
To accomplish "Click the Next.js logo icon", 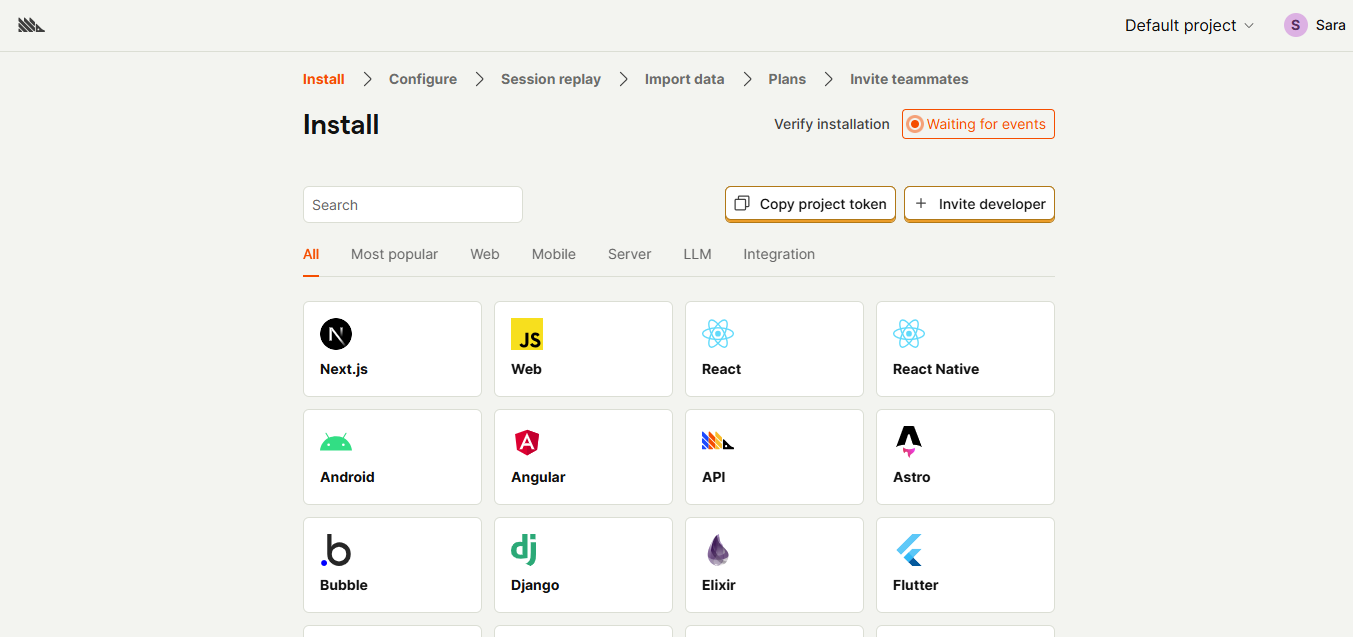I will click(x=336, y=334).
